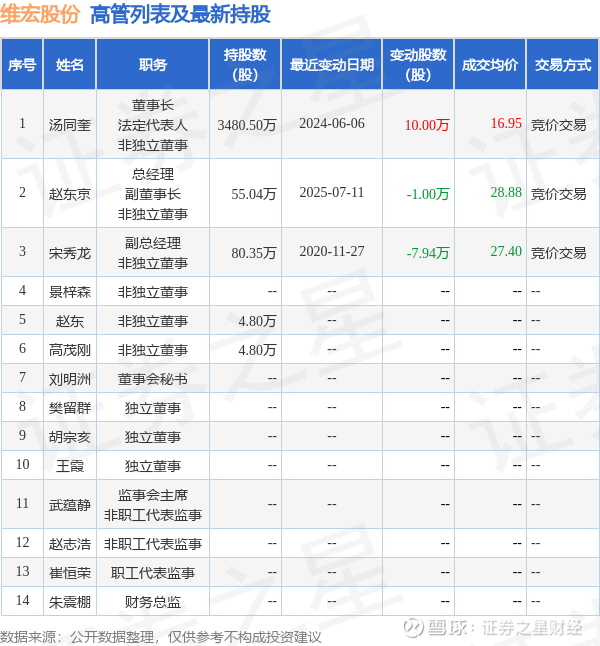Click the average price 16.95
Viewport: 600px width, 646px height.
click(x=506, y=123)
